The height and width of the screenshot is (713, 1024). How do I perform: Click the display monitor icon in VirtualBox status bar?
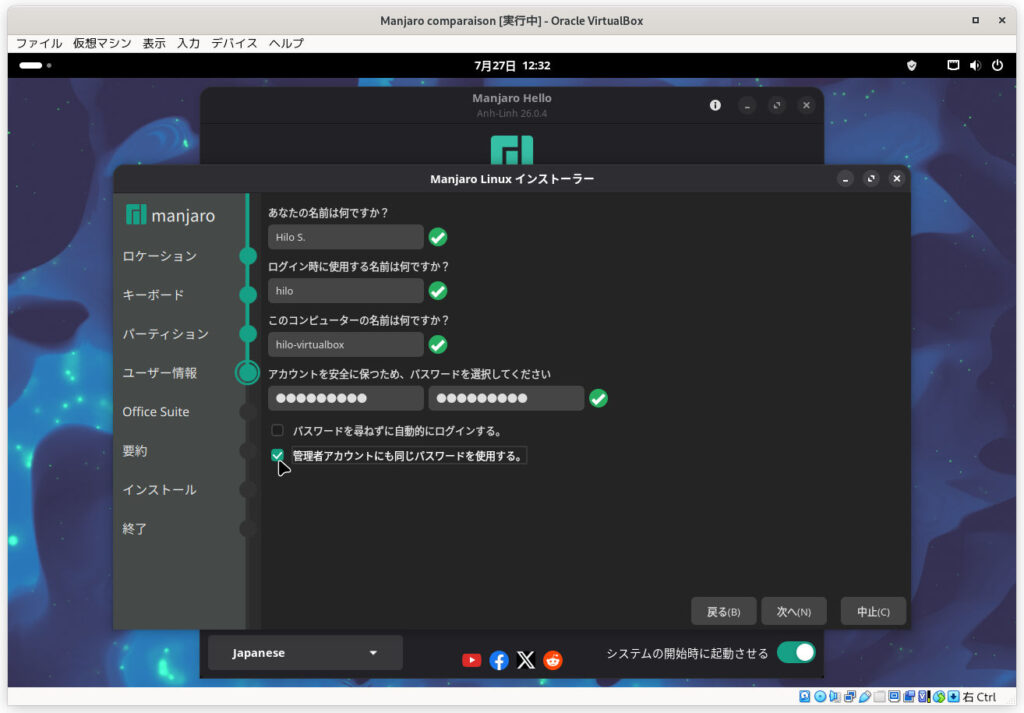pyautogui.click(x=895, y=697)
